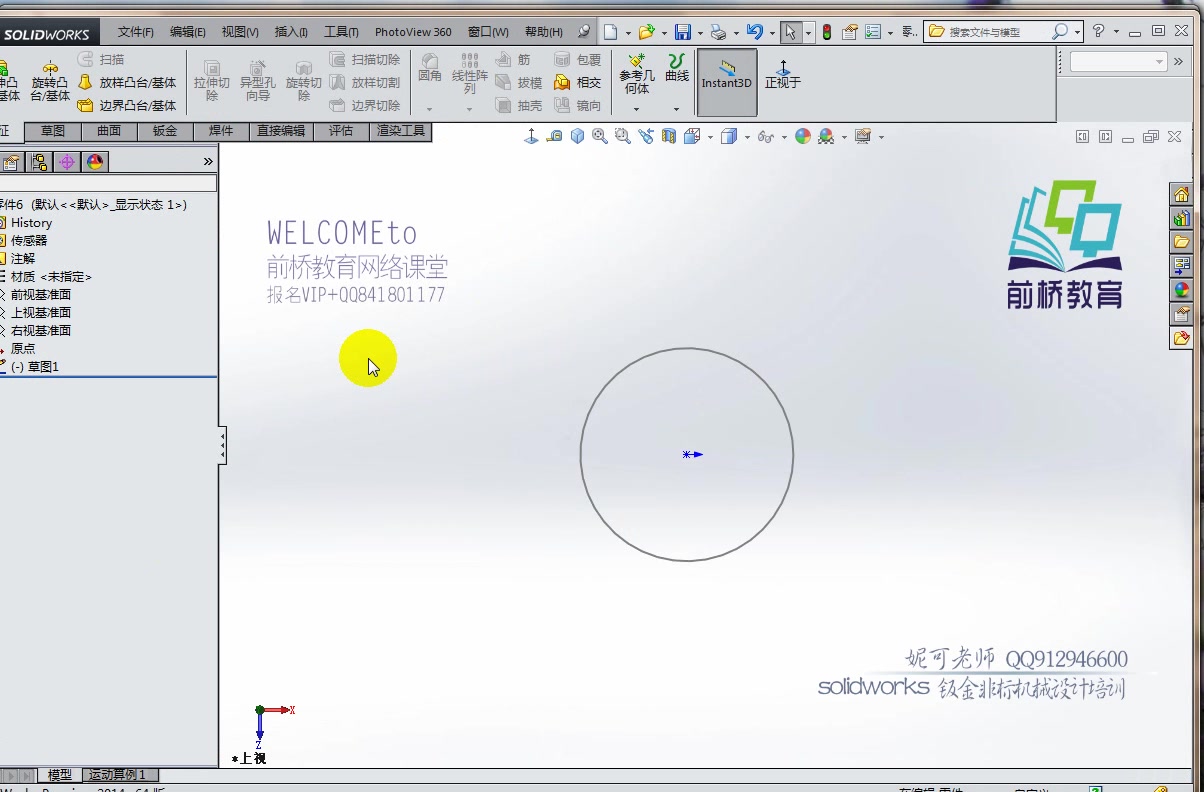Click the Zoom to Fit magnifier icon

tap(597, 137)
